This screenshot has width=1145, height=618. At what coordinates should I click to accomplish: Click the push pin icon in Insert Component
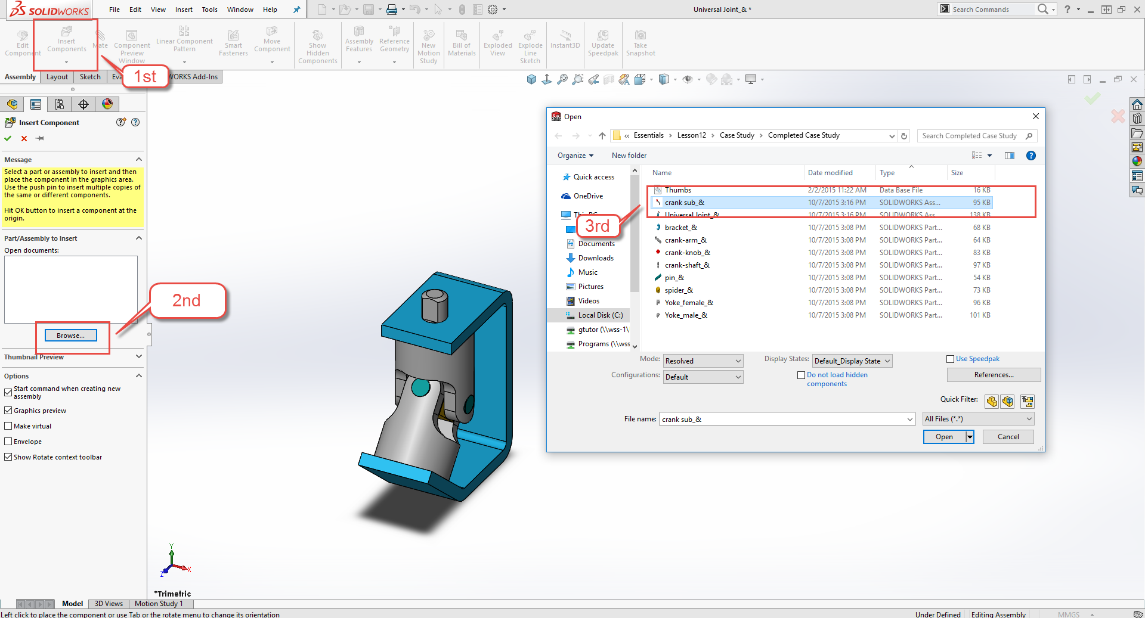(40, 138)
